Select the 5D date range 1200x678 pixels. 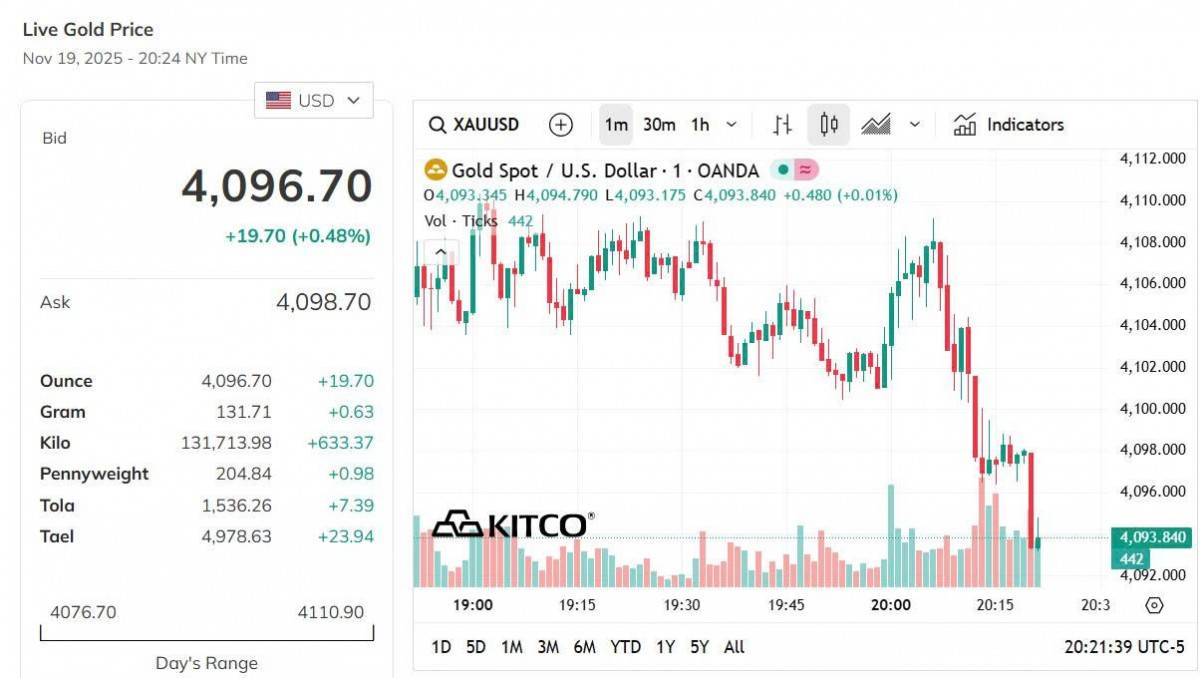click(476, 647)
